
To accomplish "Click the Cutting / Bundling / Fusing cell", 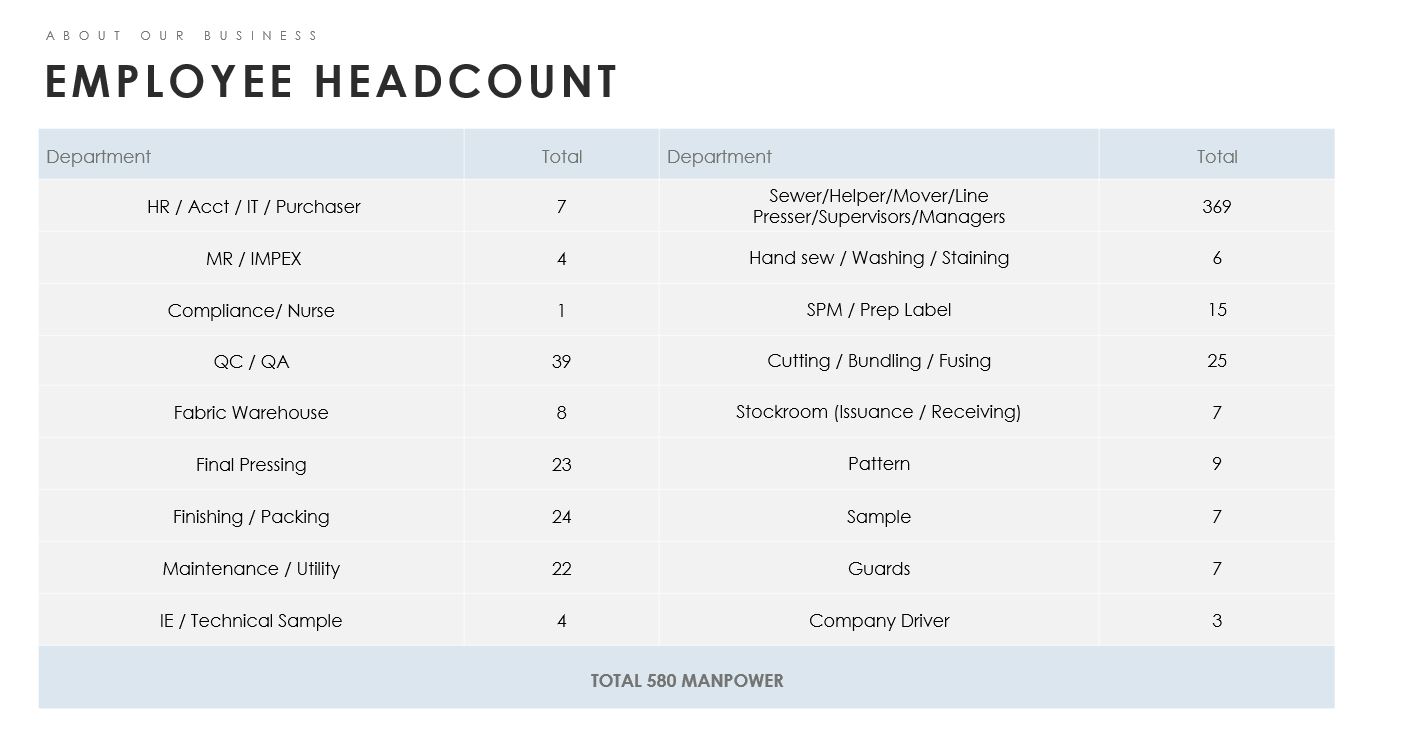I will [878, 361].
